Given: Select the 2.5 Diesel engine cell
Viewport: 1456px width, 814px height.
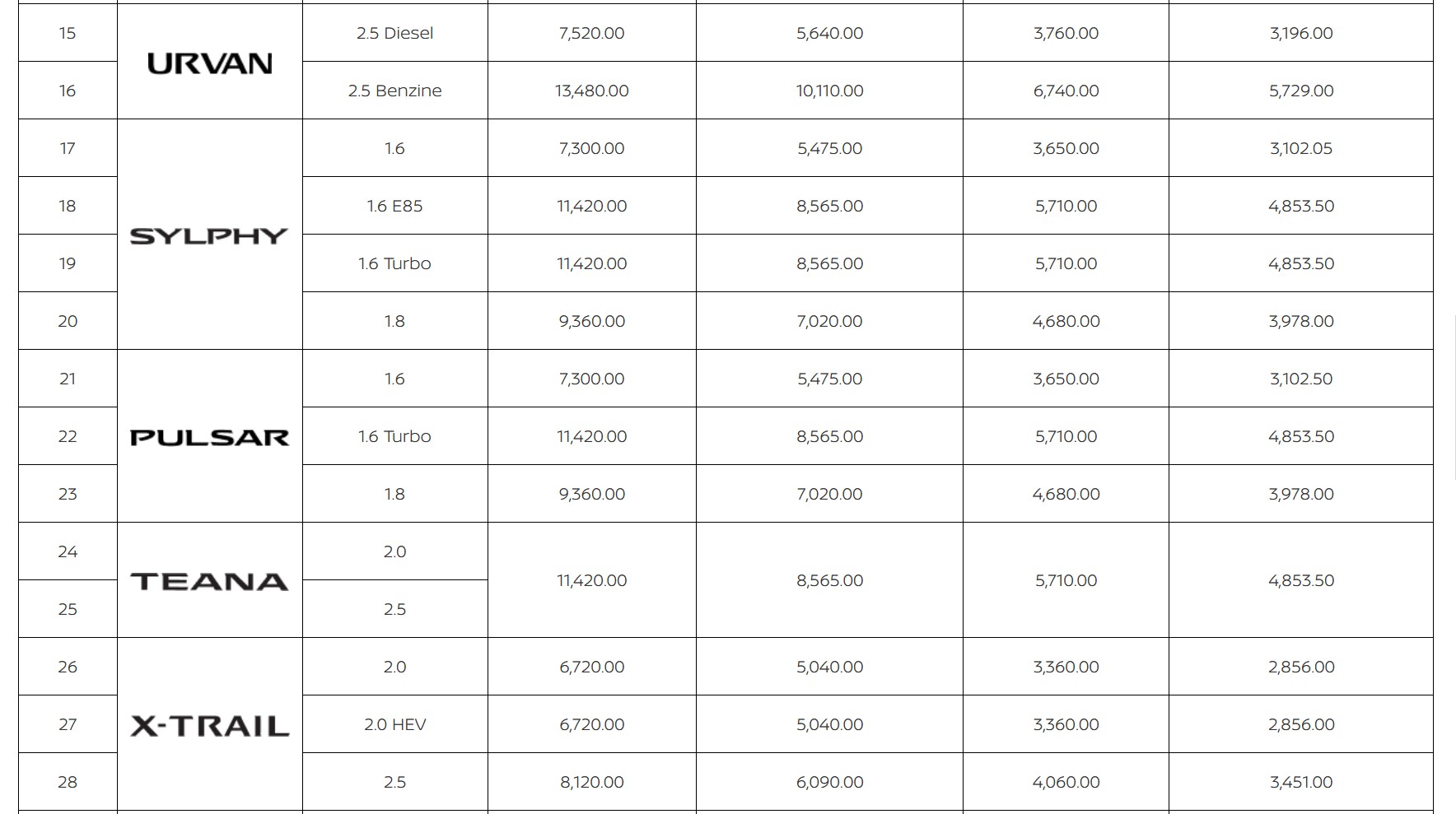Looking at the screenshot, I should (x=394, y=33).
